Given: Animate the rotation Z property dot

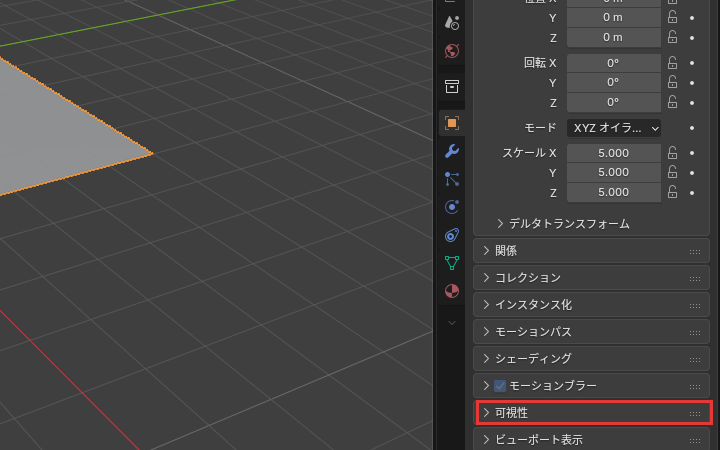Looking at the screenshot, I should click(692, 103).
